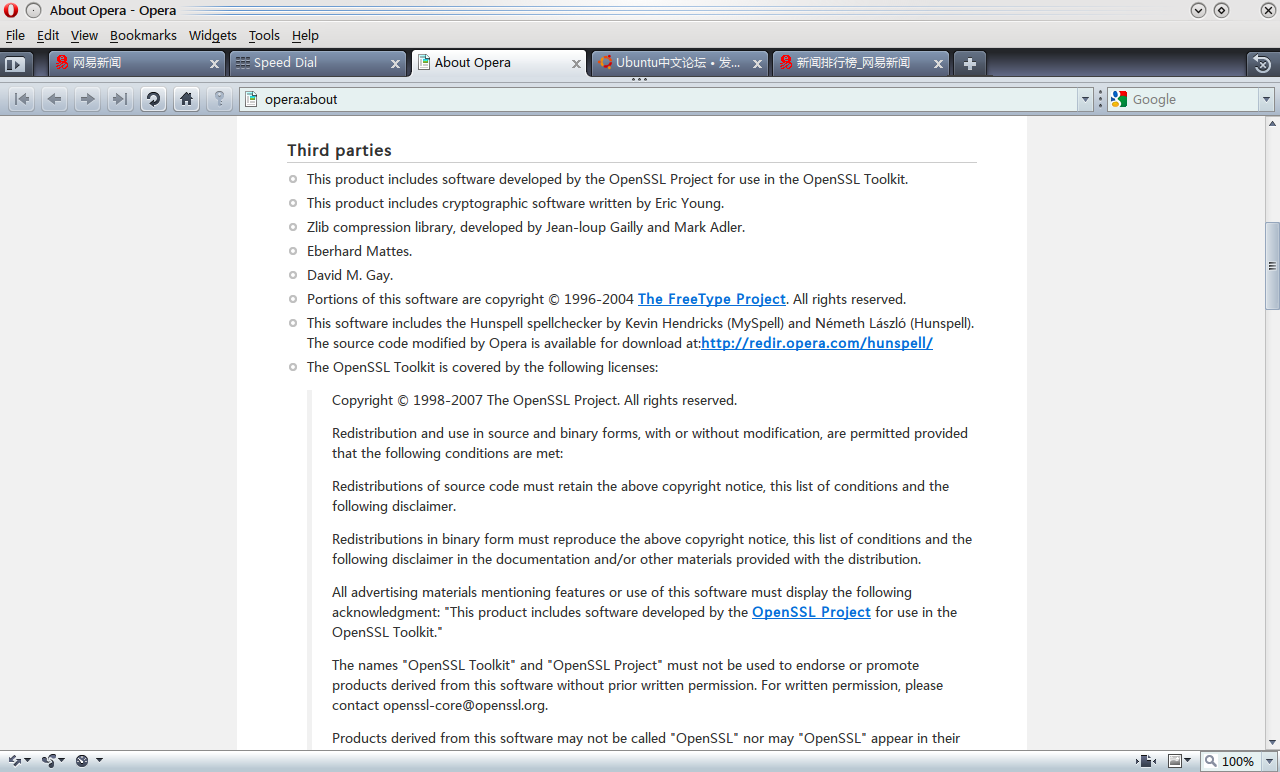Click the scrollbar down arrow
The width and height of the screenshot is (1280, 772).
tap(1272, 743)
